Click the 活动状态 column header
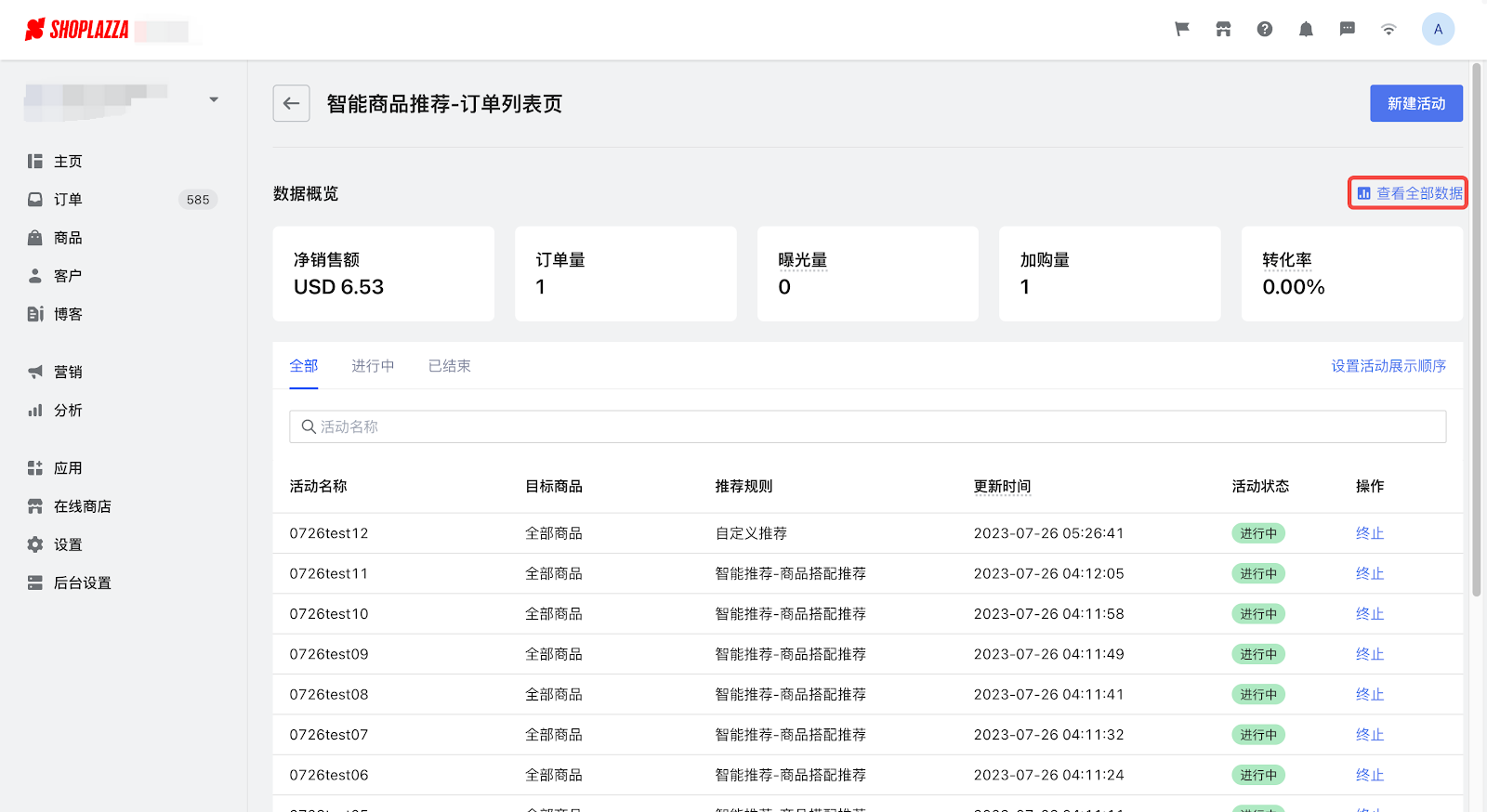 click(1260, 486)
